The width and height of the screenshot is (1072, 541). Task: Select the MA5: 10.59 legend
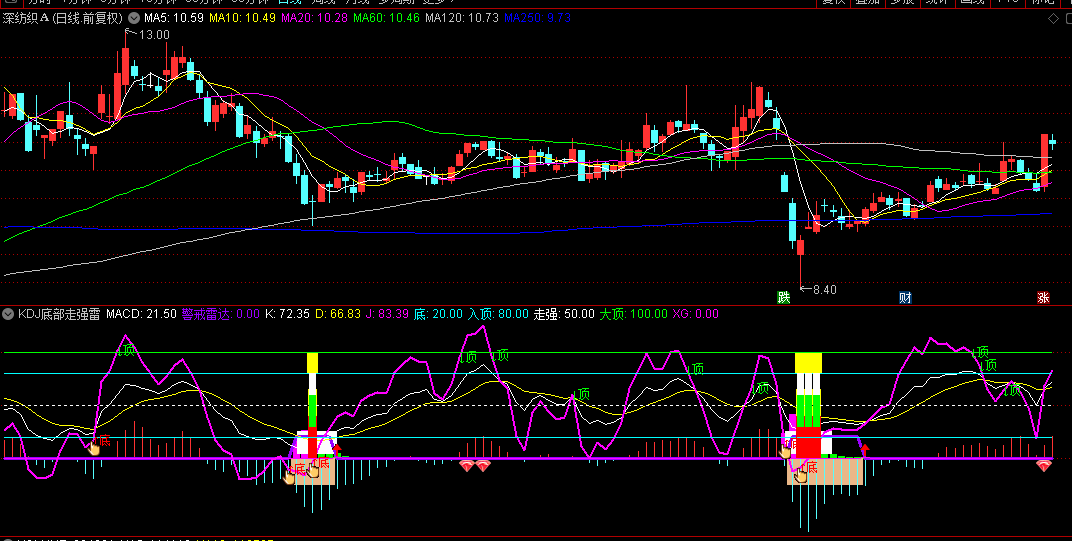tap(173, 18)
